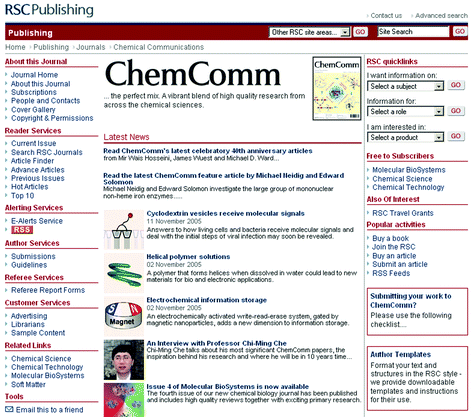
Task: Open the Helical polymer solutions headline
Action: pyautogui.click(x=188, y=257)
